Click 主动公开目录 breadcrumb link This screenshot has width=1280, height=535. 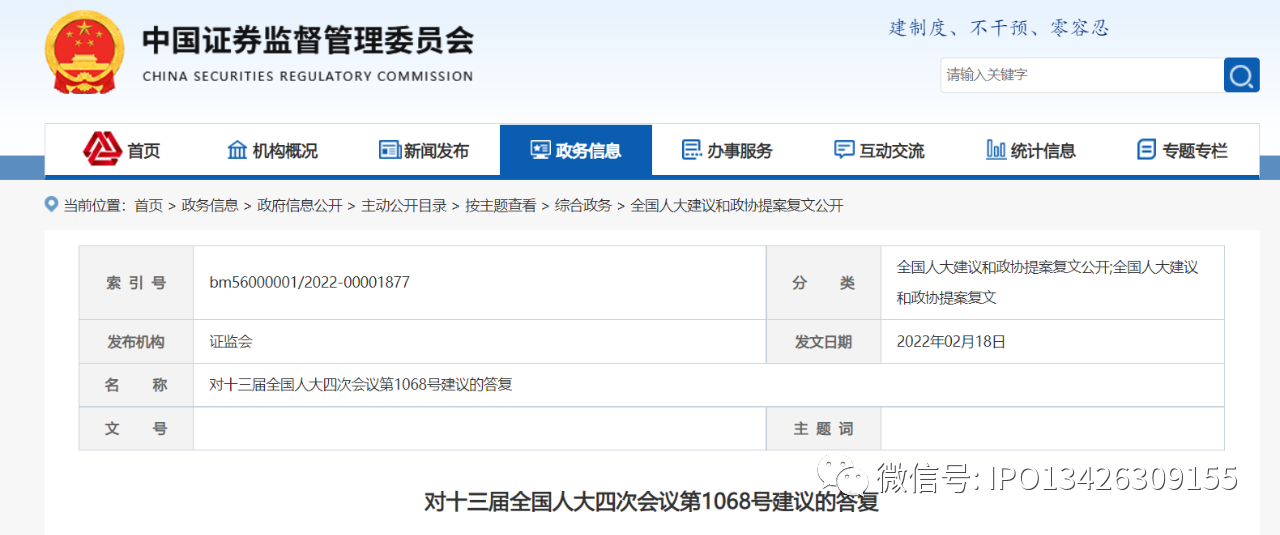point(404,205)
